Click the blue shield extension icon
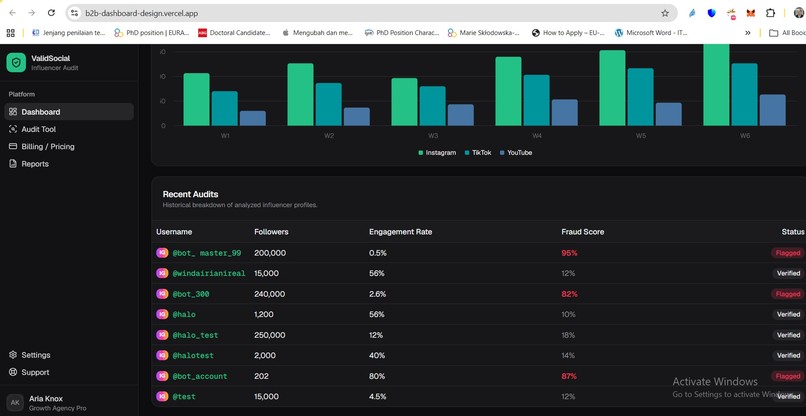 pos(711,13)
